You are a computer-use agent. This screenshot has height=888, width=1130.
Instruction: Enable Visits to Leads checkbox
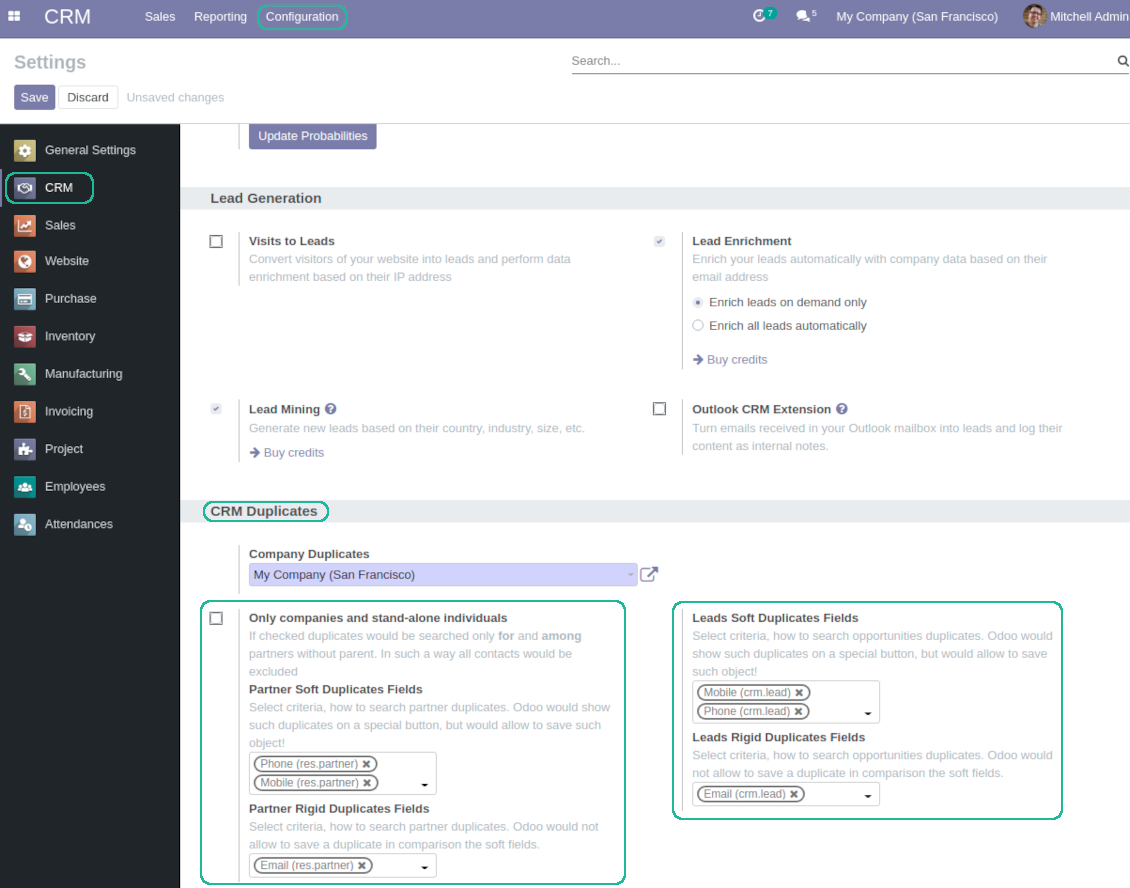pyautogui.click(x=216, y=241)
